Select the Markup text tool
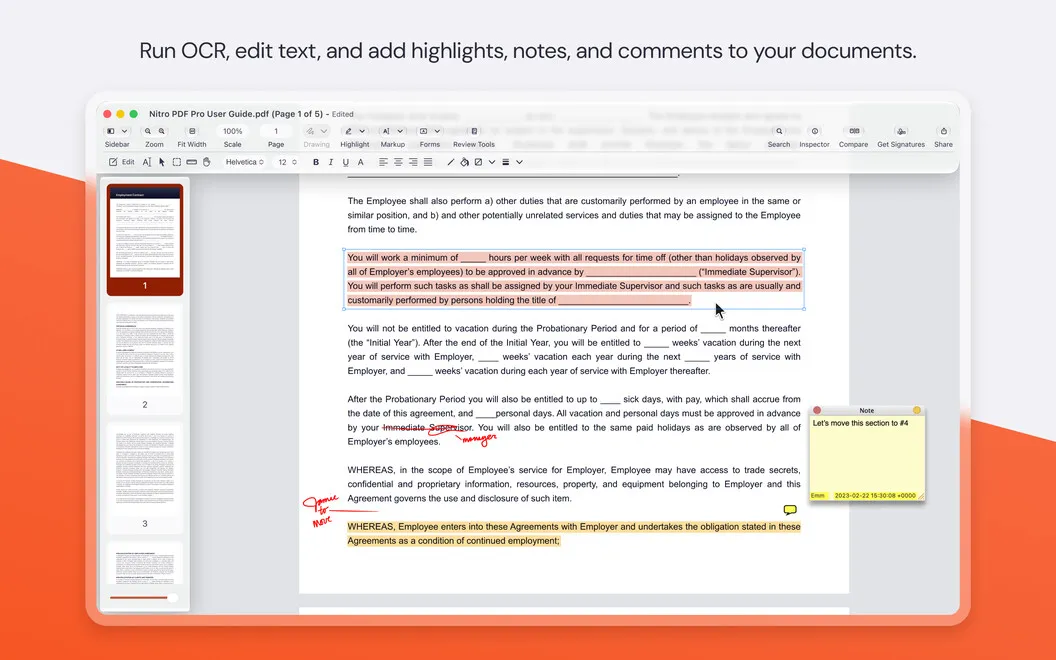This screenshot has height=660, width=1056. click(x=386, y=131)
